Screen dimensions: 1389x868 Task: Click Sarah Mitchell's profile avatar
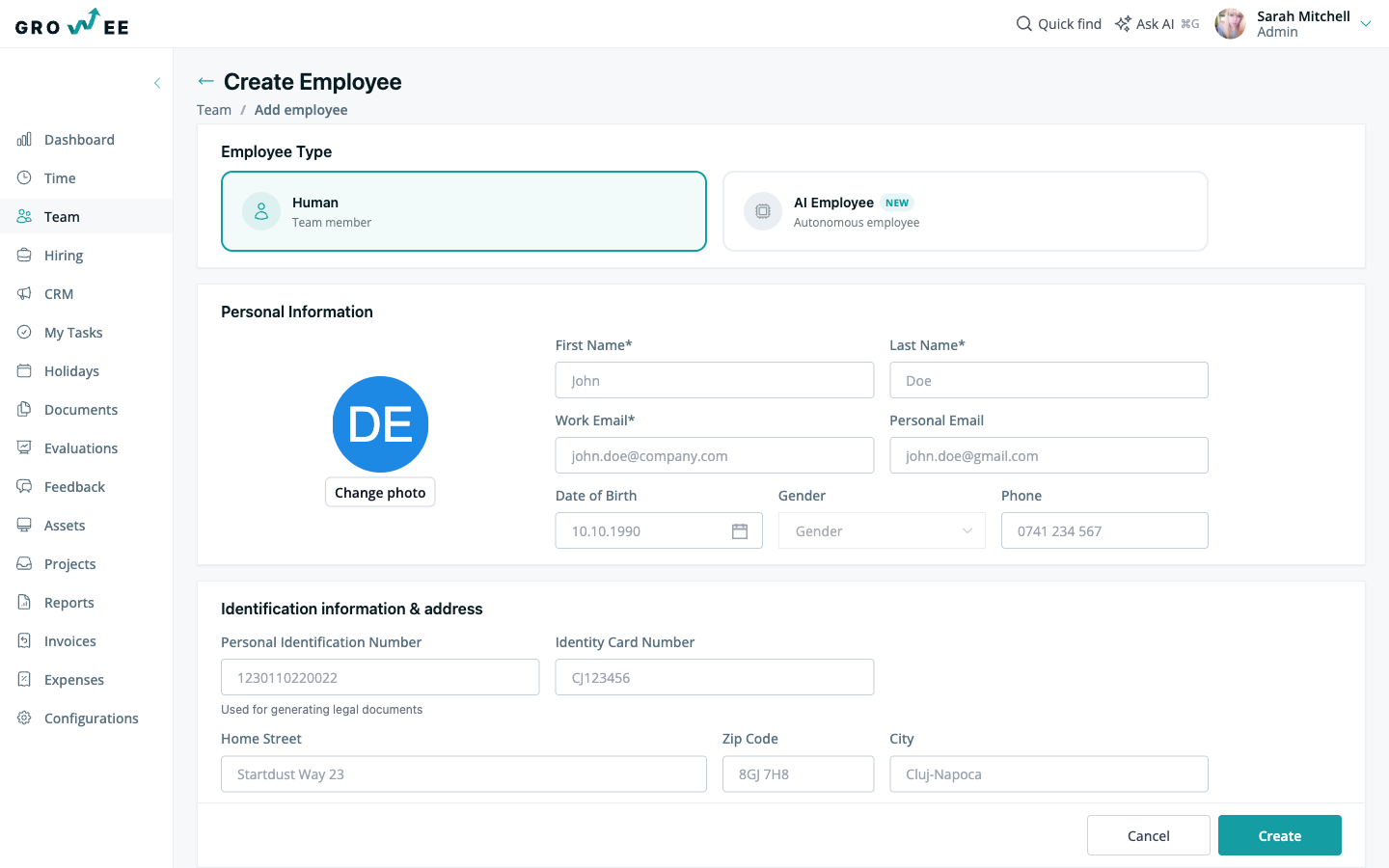[1230, 24]
